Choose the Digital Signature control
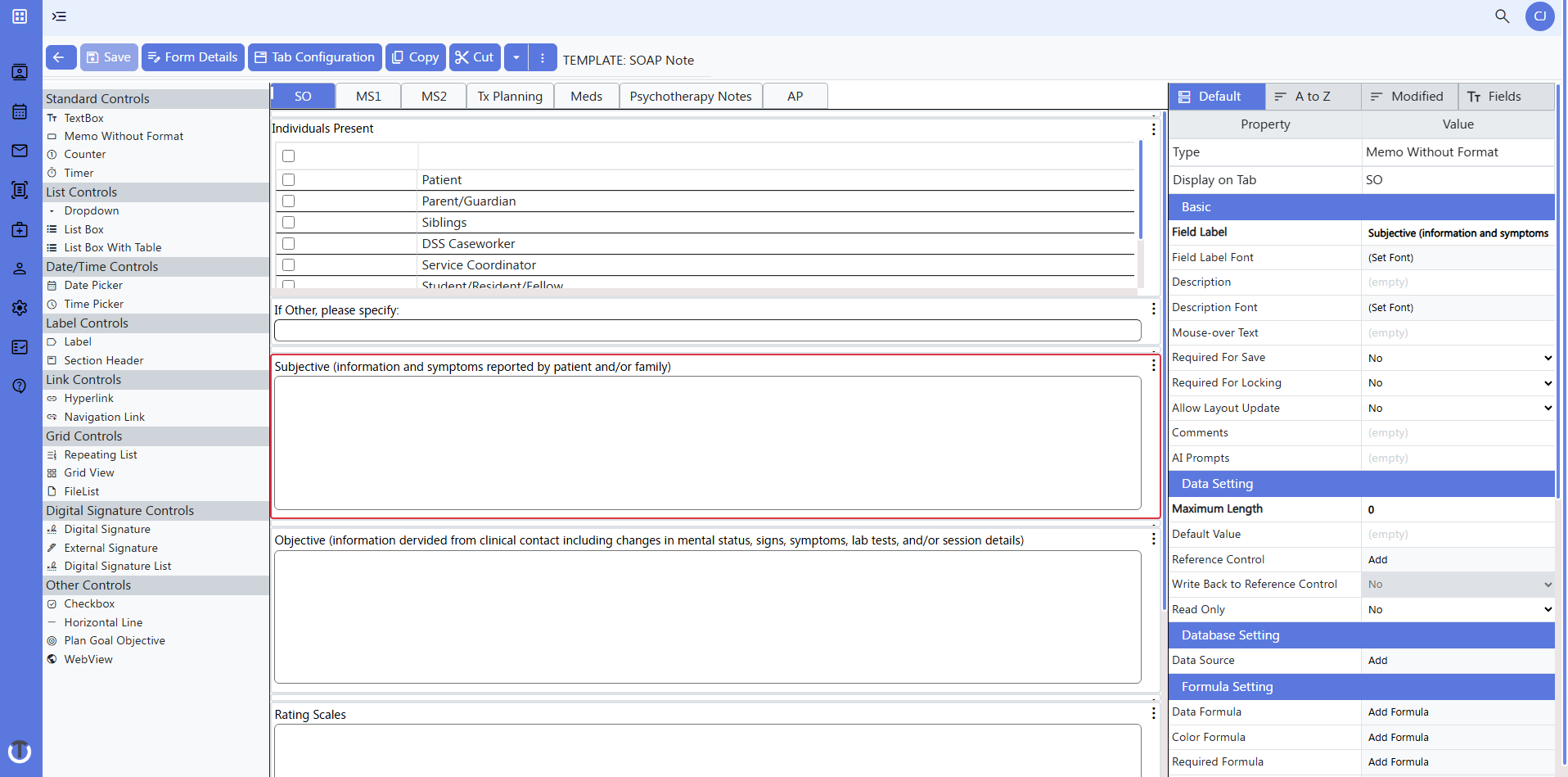 [107, 529]
